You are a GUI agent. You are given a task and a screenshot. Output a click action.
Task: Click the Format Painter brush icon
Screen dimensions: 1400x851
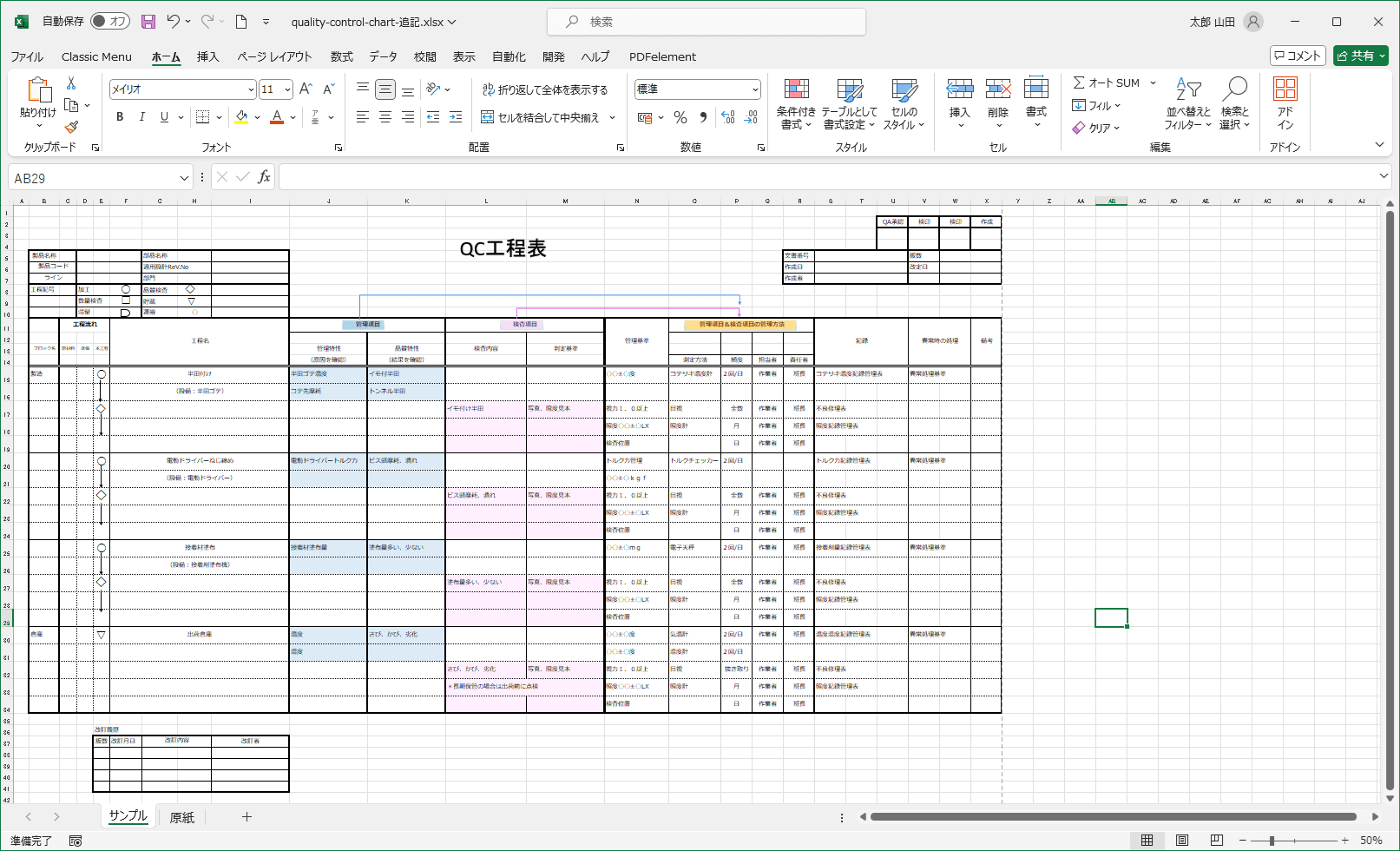(x=71, y=127)
